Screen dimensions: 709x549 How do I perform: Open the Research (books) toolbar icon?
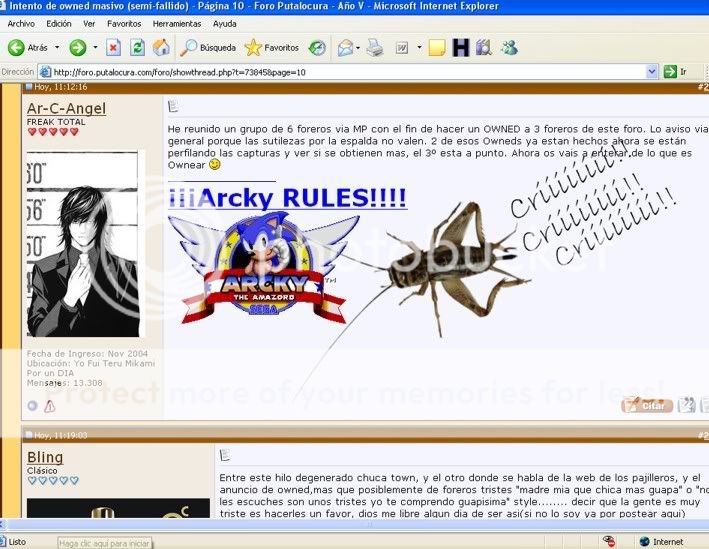[484, 47]
